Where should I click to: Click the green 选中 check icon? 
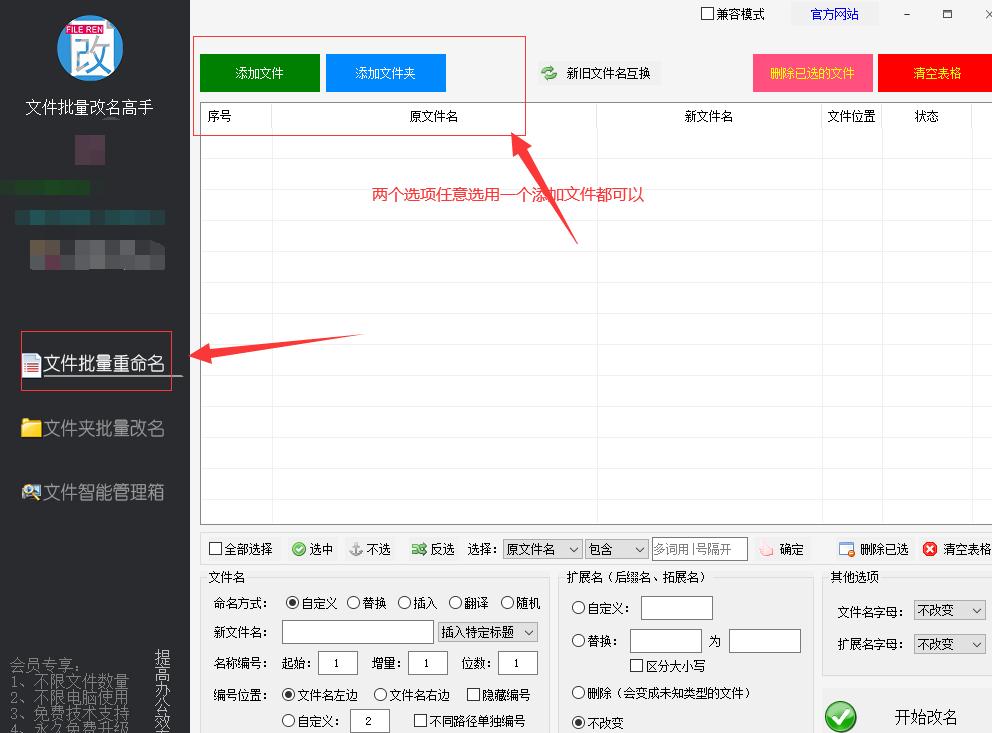coord(299,548)
